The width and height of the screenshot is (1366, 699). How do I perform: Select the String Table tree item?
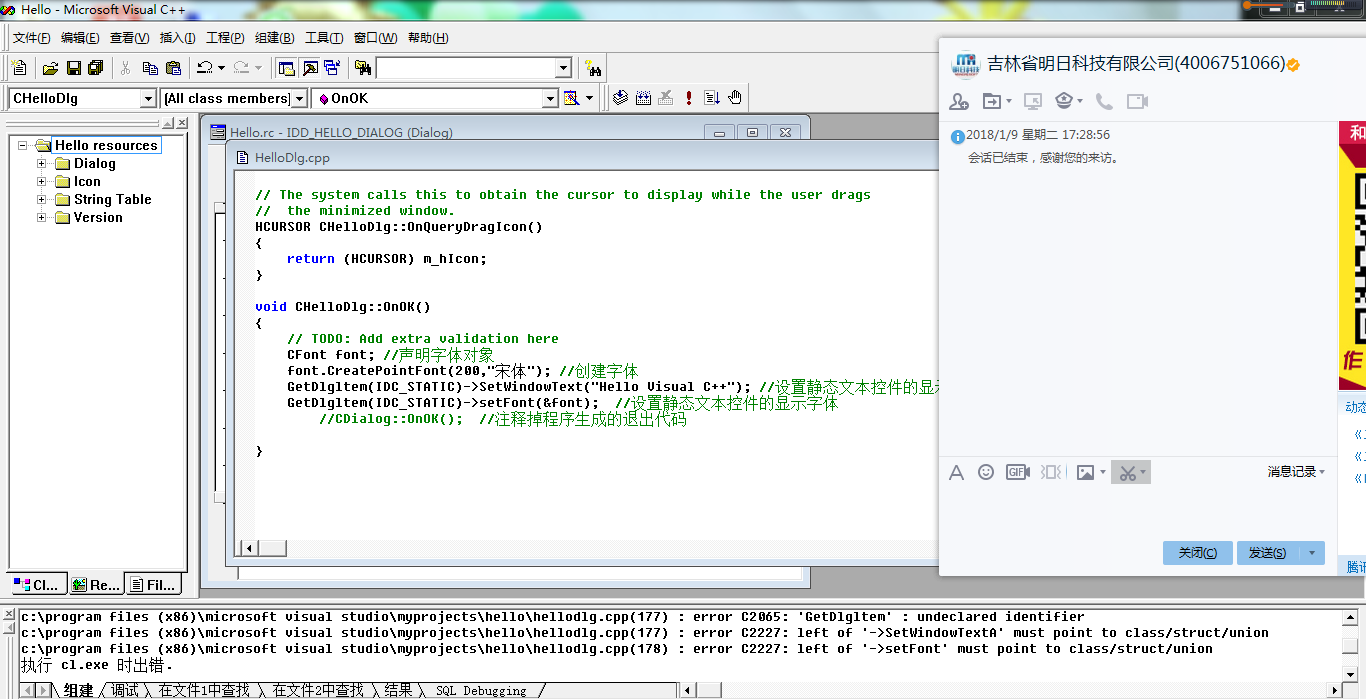112,199
